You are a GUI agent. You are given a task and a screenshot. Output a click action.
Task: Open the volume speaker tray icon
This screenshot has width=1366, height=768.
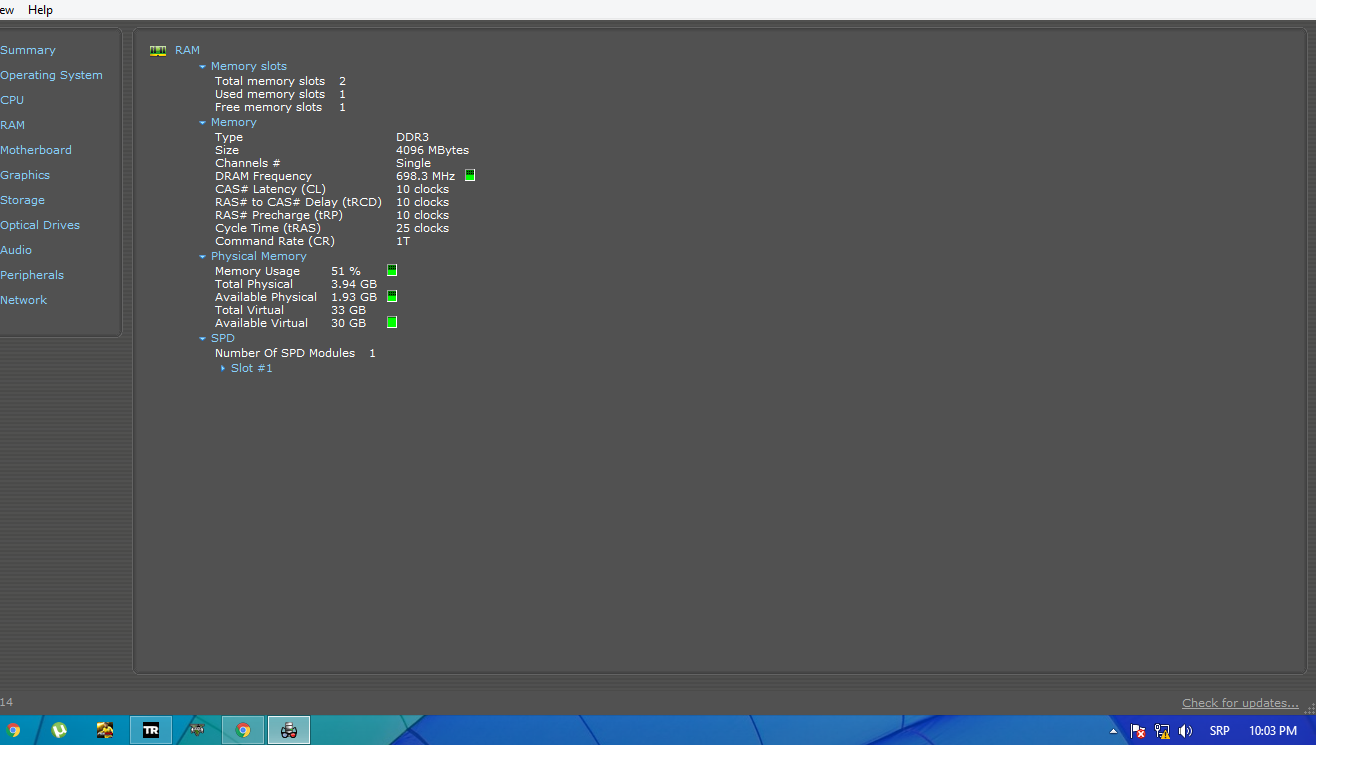[1186, 731]
